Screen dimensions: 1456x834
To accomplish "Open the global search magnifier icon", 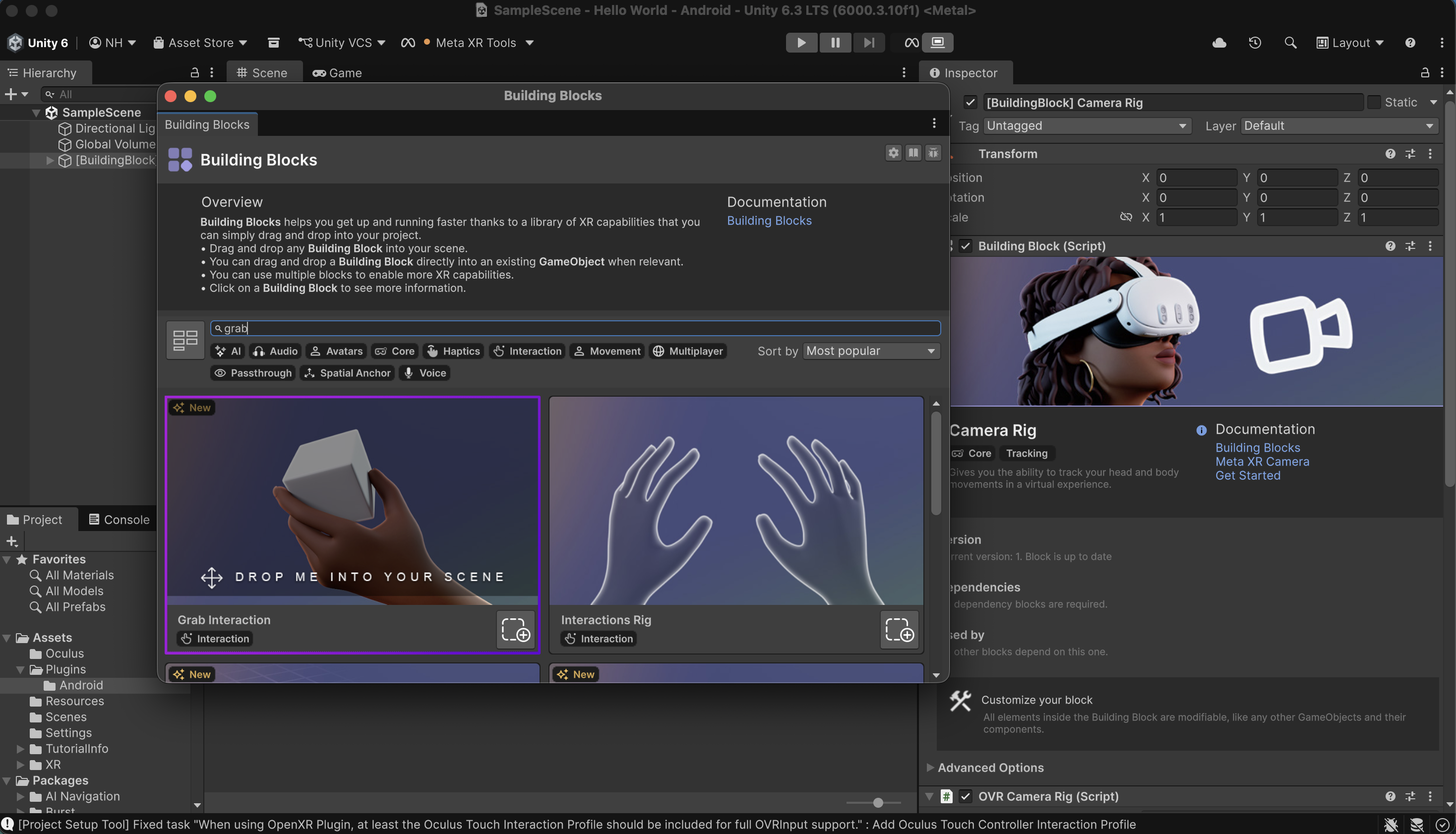I will (1290, 43).
